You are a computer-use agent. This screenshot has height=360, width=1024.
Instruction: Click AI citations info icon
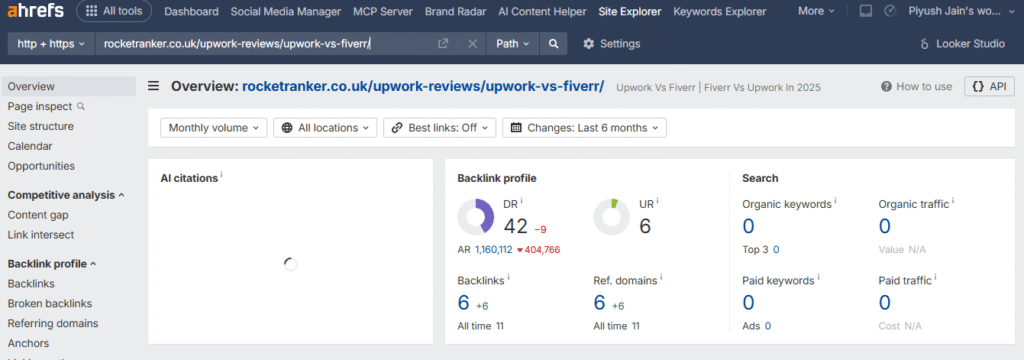click(x=222, y=175)
